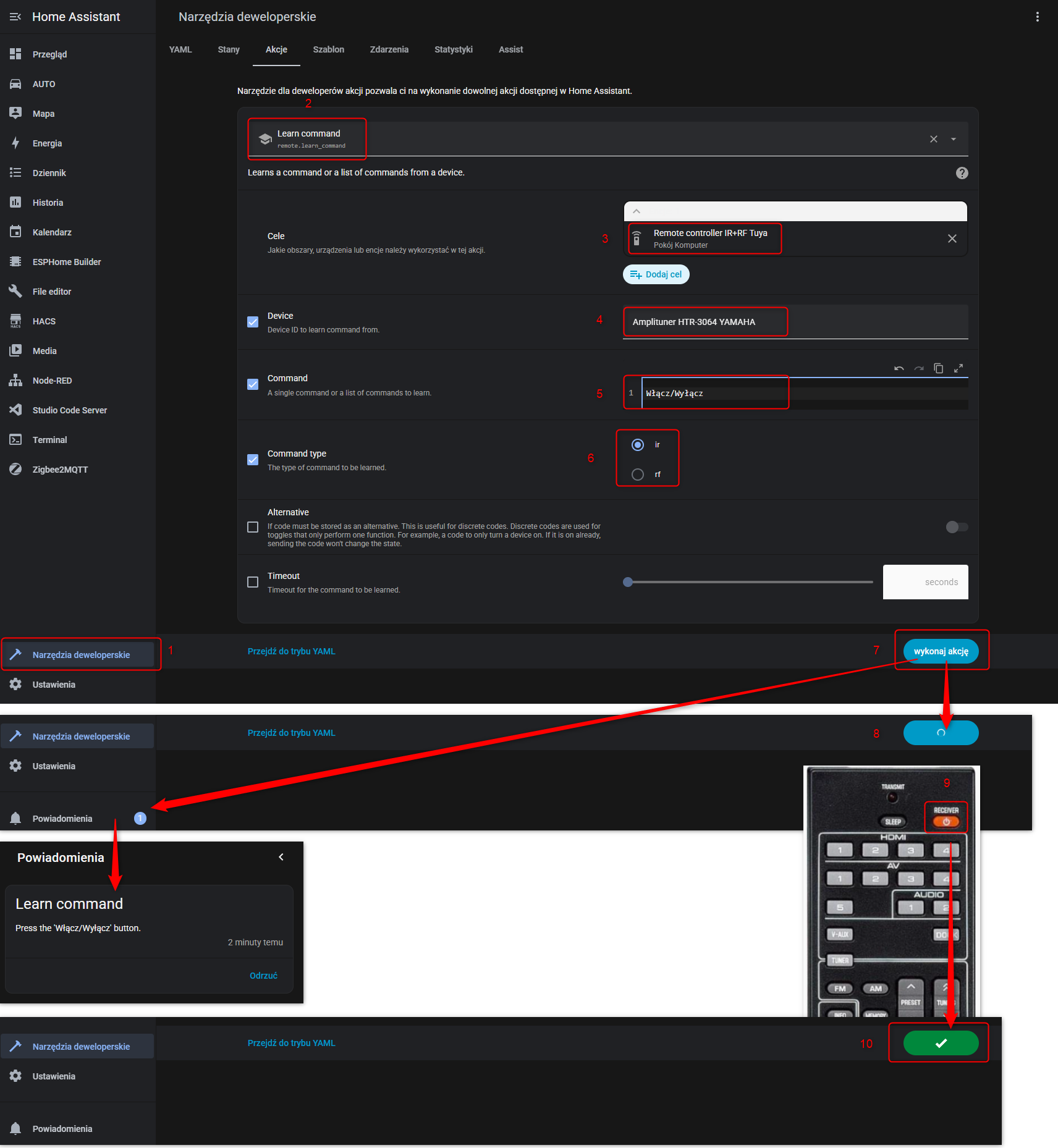1058x1148 pixels.
Task: Switch to the Stany tab
Action: 228,49
